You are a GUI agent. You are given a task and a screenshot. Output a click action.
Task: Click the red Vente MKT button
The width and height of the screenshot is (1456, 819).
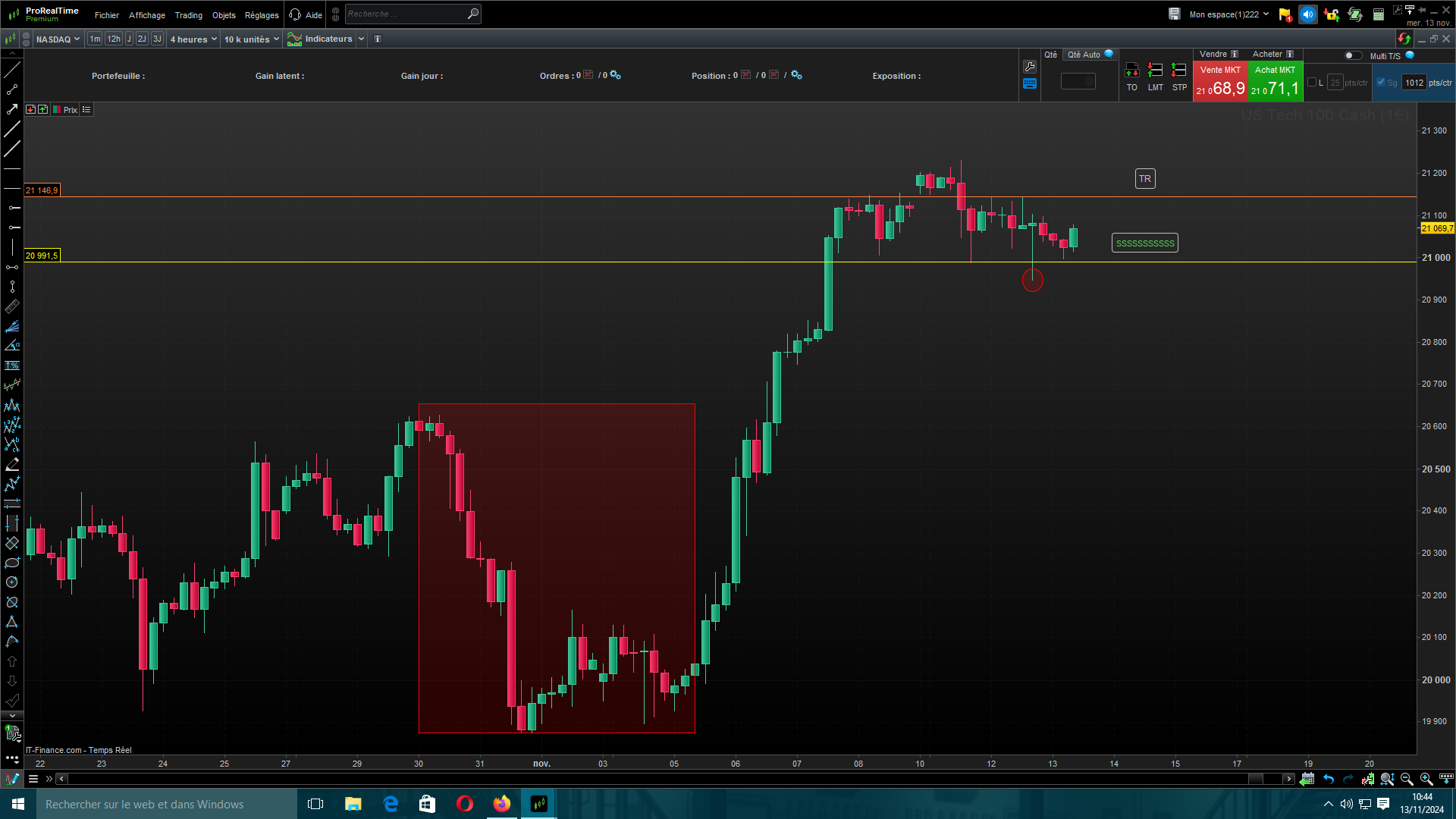point(1220,82)
